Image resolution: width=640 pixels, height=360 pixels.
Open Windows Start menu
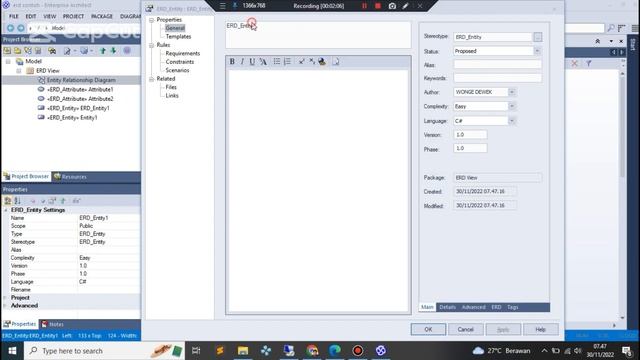pos(12,351)
